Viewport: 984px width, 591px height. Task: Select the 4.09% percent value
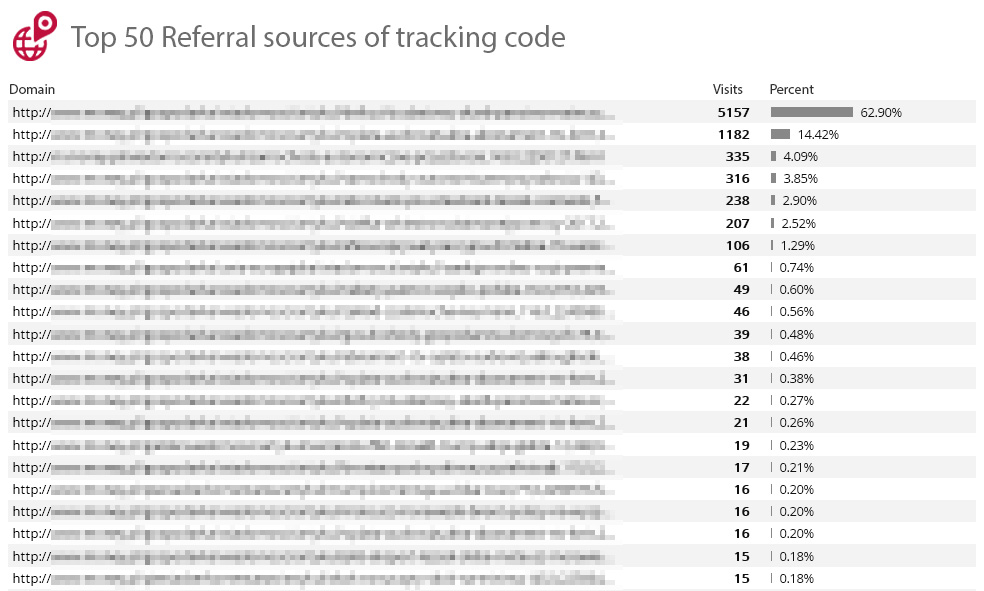(800, 156)
